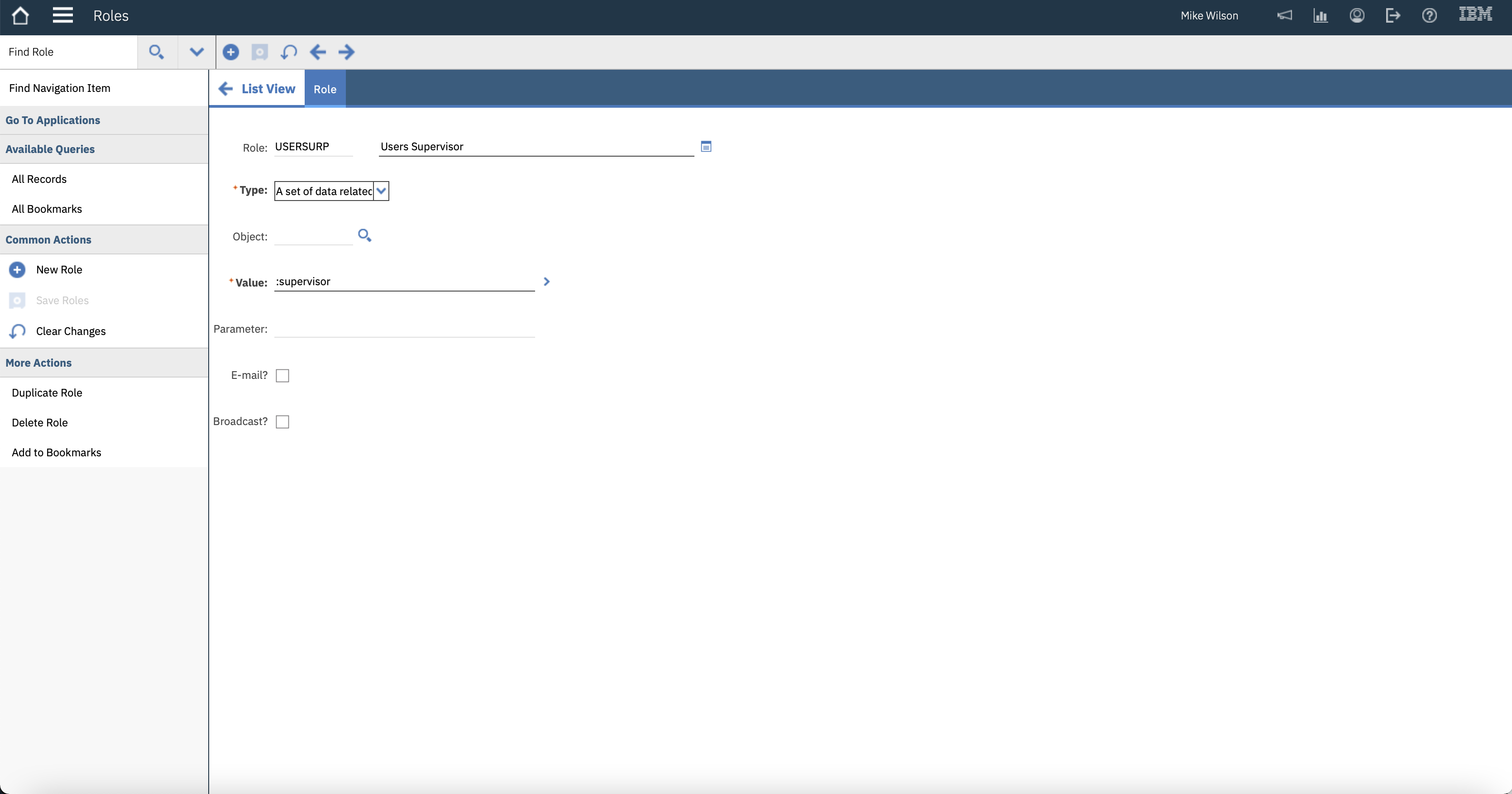Sign out using the logout icon

(x=1393, y=15)
